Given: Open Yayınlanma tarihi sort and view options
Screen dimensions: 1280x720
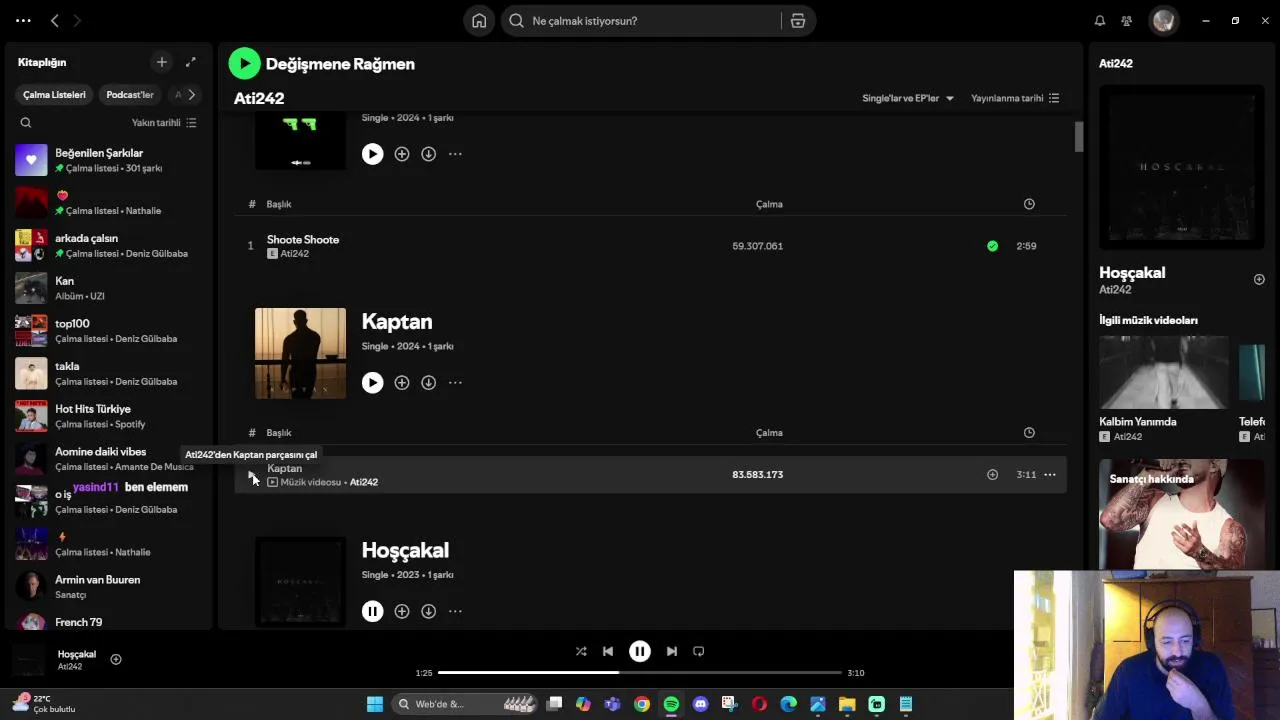Looking at the screenshot, I should pyautogui.click(x=1015, y=98).
